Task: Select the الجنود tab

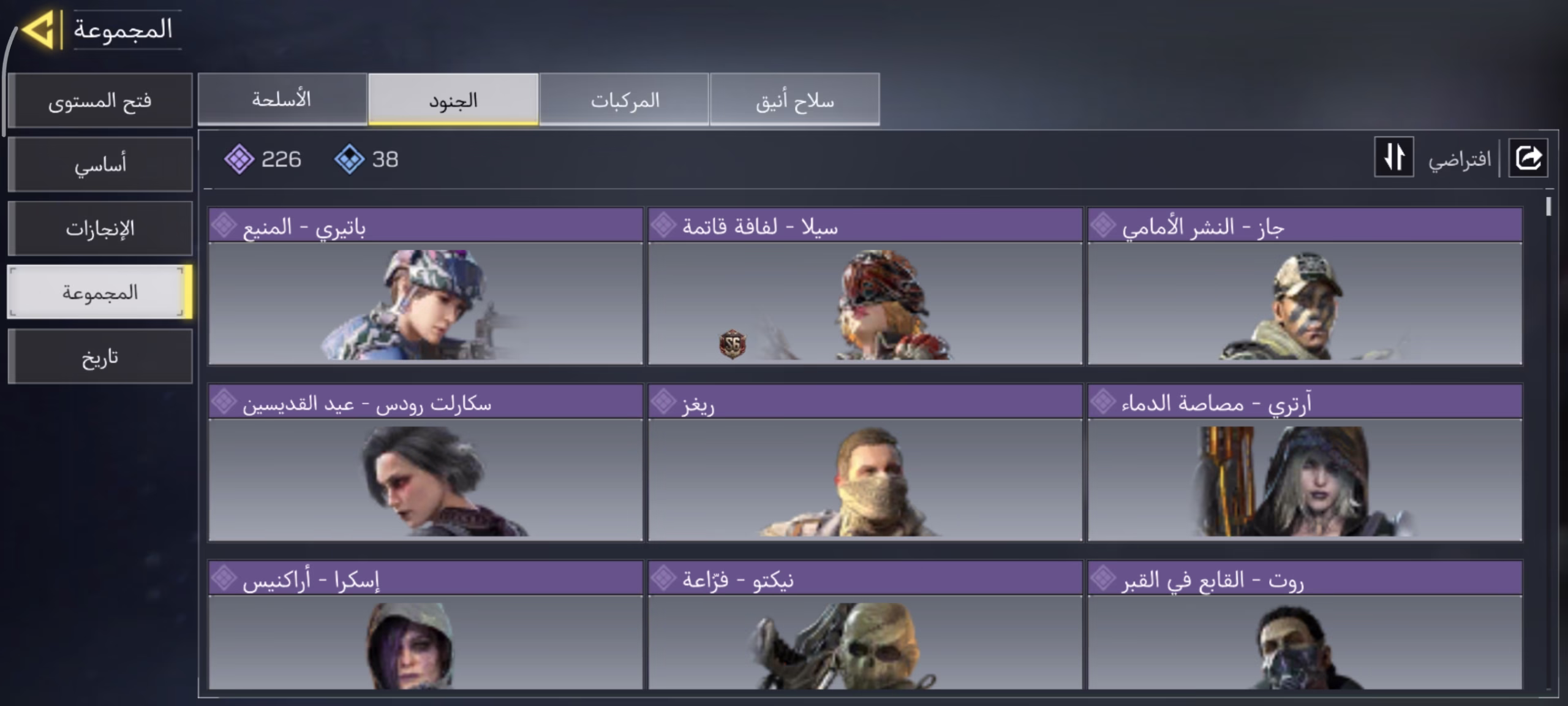Action: (x=453, y=99)
